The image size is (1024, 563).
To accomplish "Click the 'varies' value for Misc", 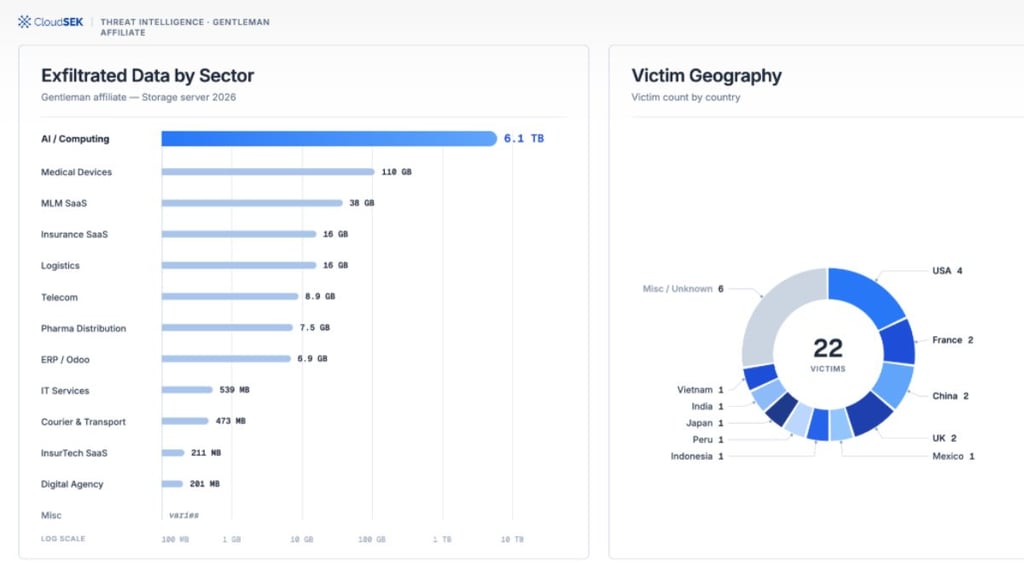I will [x=184, y=515].
